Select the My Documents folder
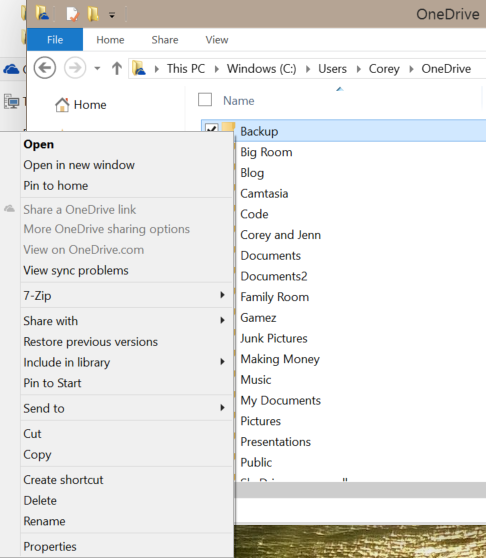 [280, 400]
